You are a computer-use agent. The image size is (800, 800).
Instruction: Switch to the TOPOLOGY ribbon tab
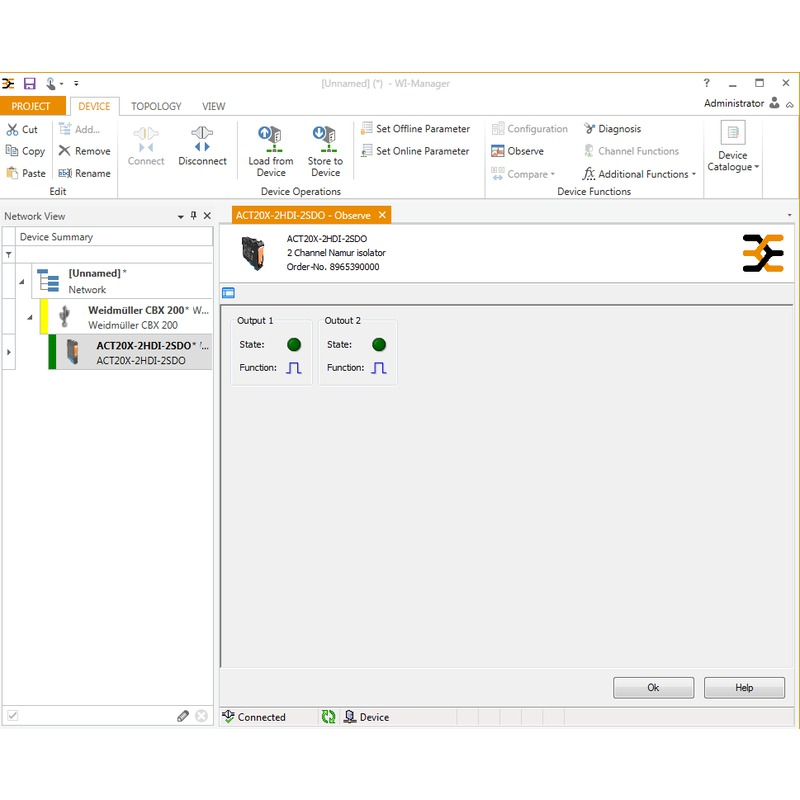click(x=156, y=106)
